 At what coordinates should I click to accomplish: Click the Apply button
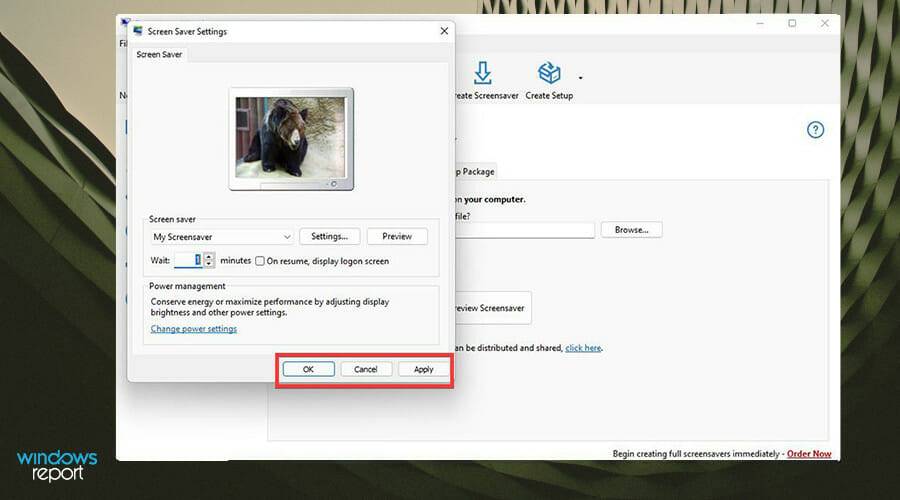click(423, 369)
